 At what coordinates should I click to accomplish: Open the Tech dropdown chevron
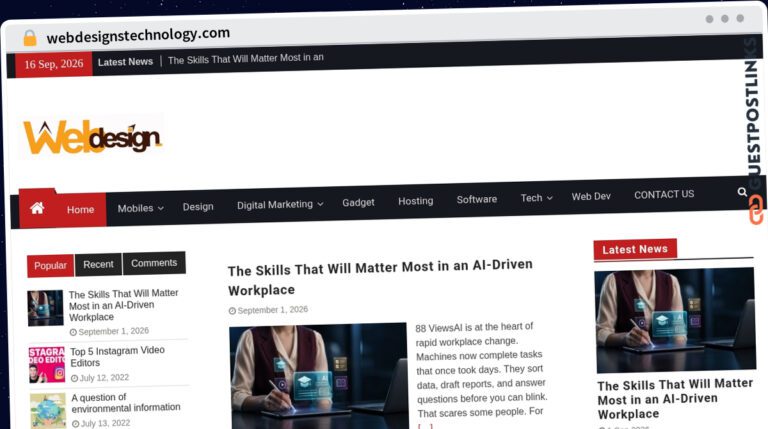(550, 198)
